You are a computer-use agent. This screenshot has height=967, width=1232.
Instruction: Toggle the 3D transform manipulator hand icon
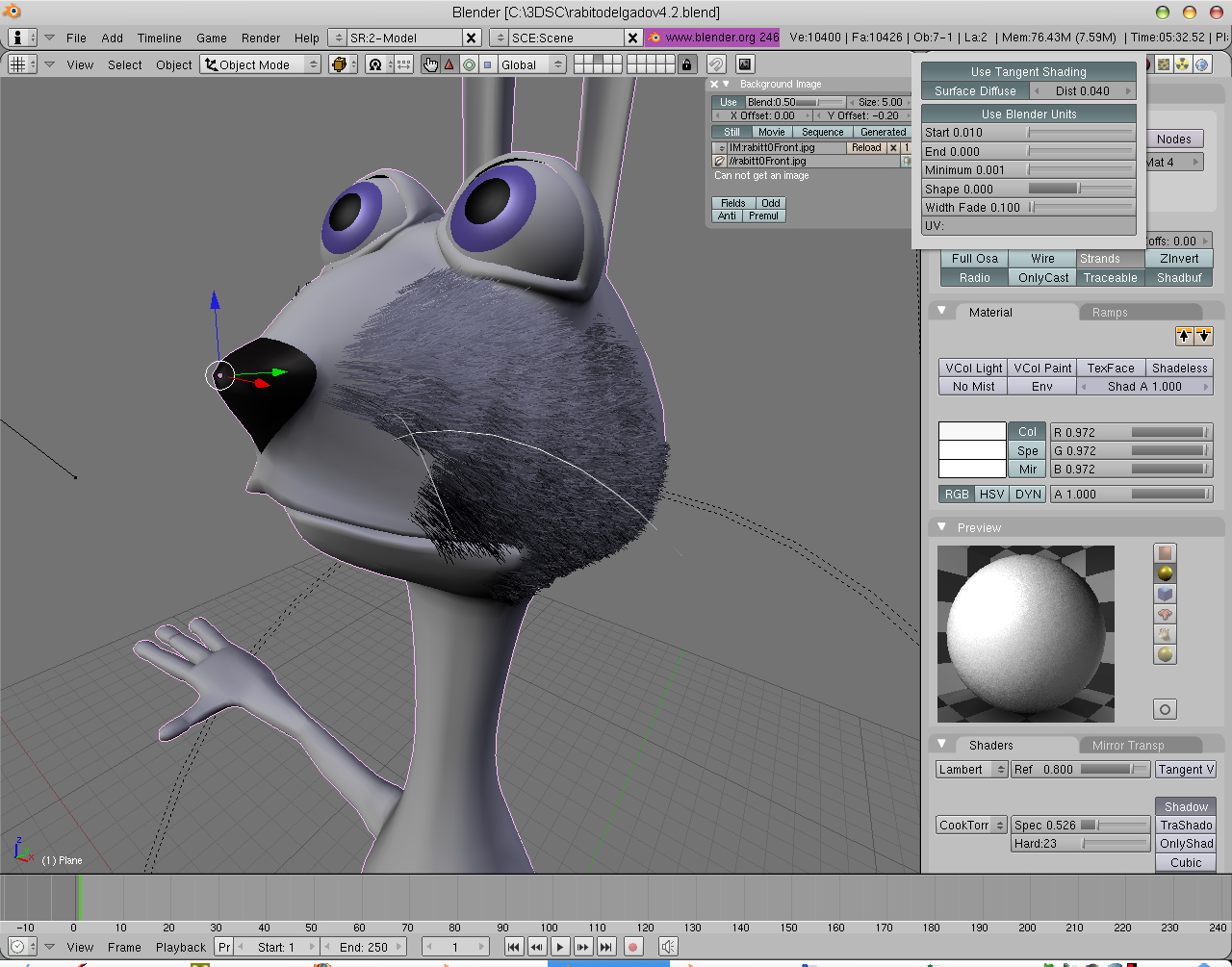430,64
